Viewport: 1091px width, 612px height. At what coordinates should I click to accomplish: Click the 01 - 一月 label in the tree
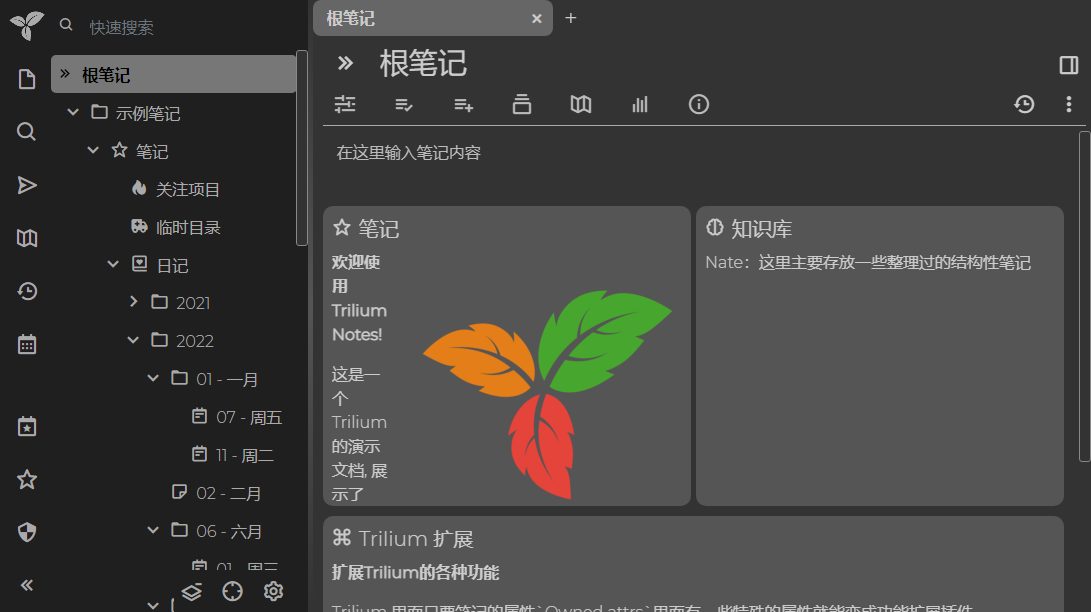227,380
